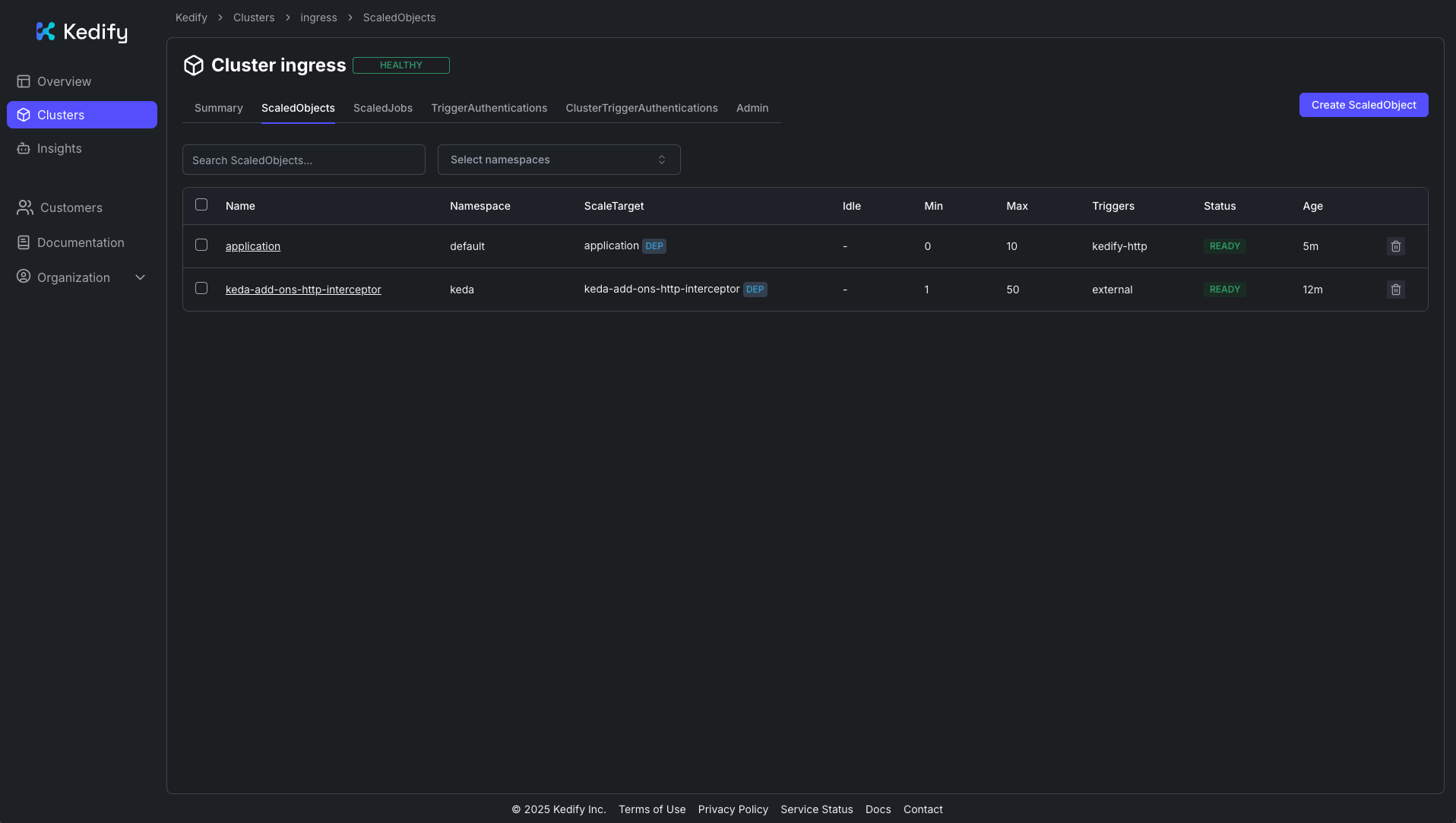
Task: Open the application ScaledObject link
Action: [x=253, y=246]
